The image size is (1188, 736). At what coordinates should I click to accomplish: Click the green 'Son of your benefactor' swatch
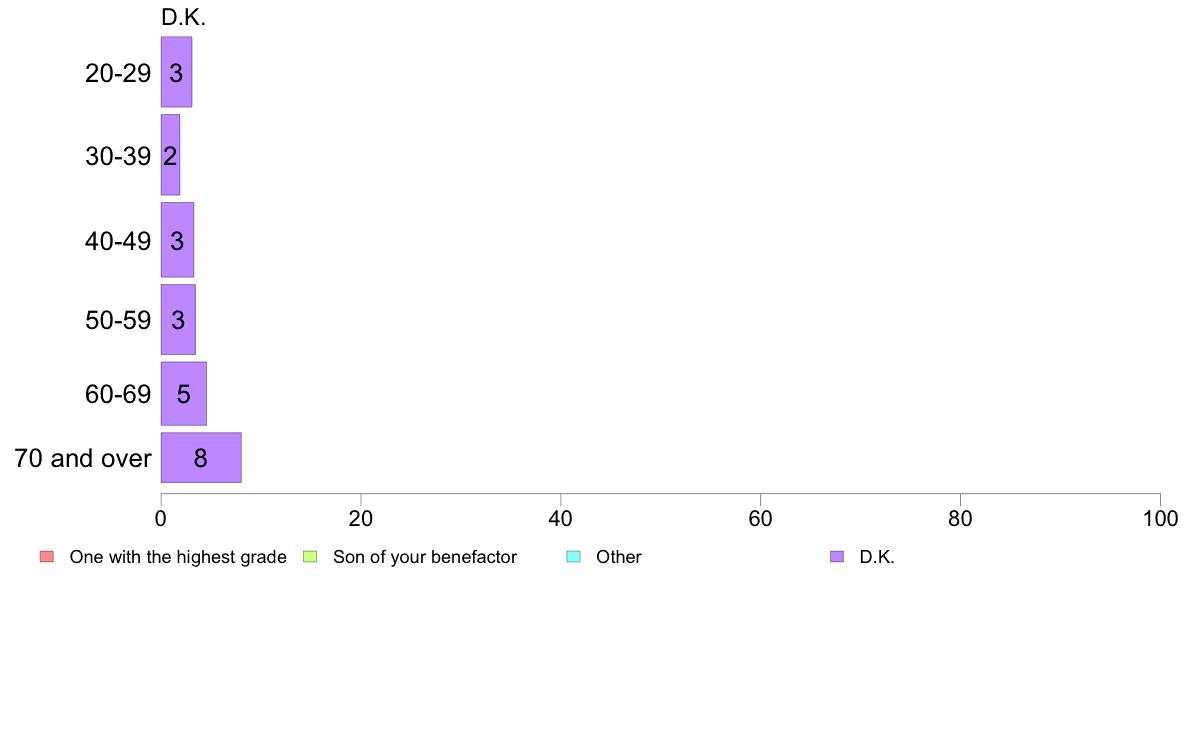(x=310, y=556)
